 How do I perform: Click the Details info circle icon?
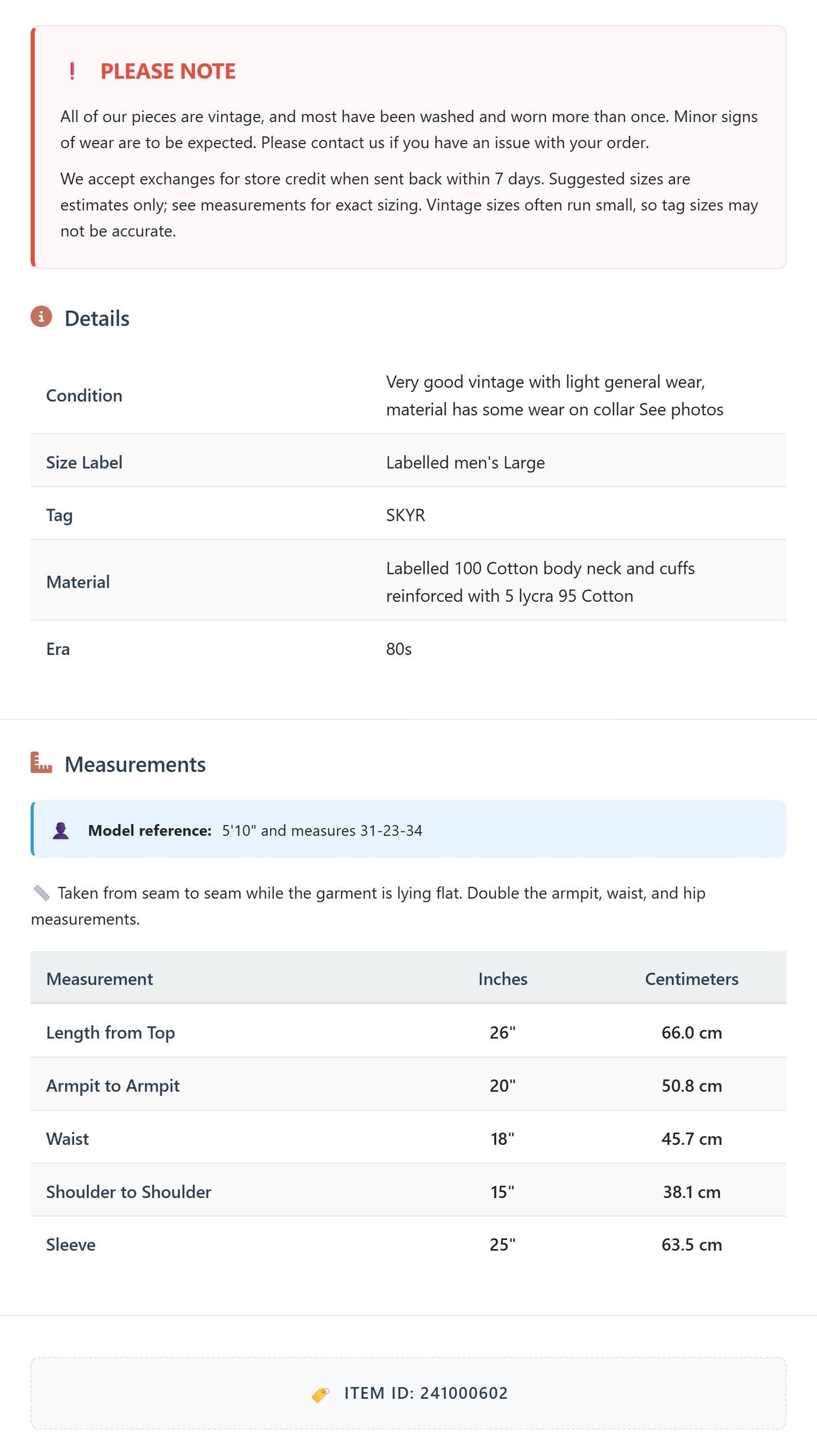(41, 317)
